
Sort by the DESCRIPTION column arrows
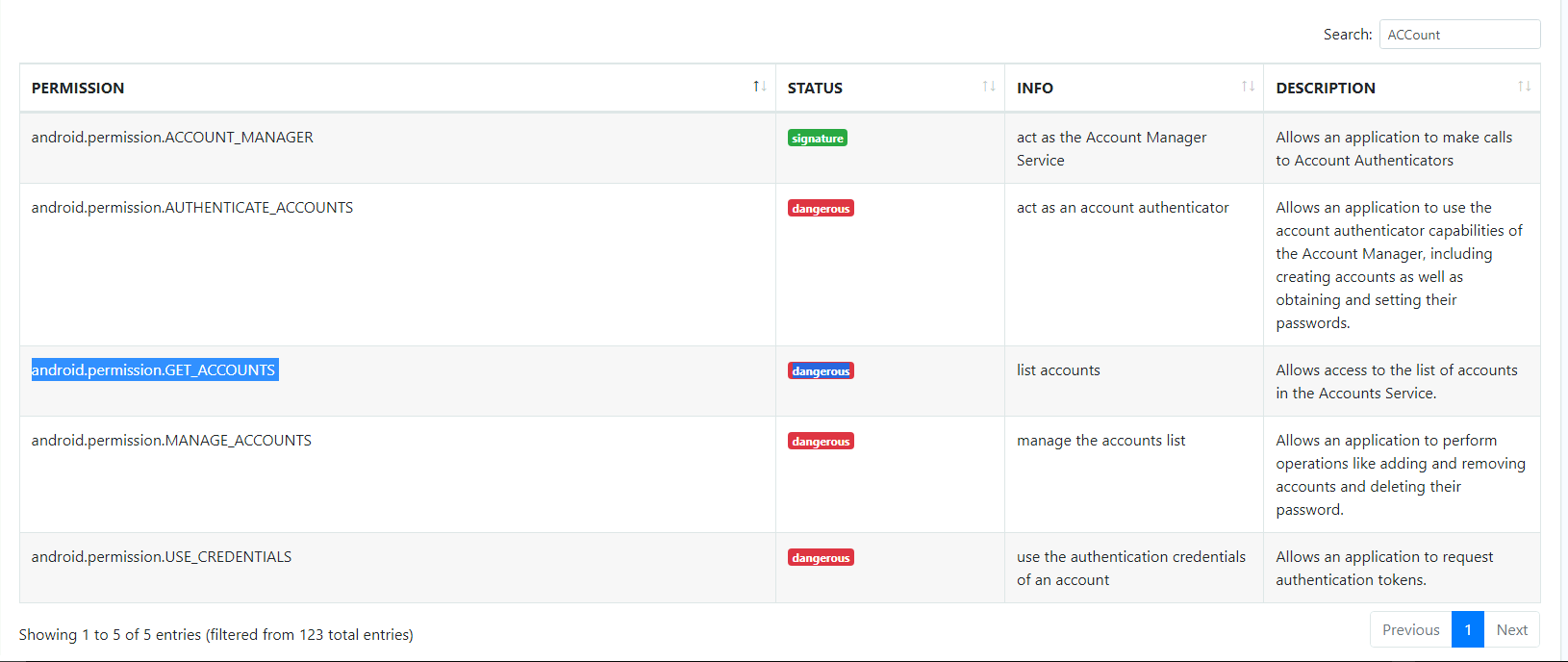tap(1524, 87)
